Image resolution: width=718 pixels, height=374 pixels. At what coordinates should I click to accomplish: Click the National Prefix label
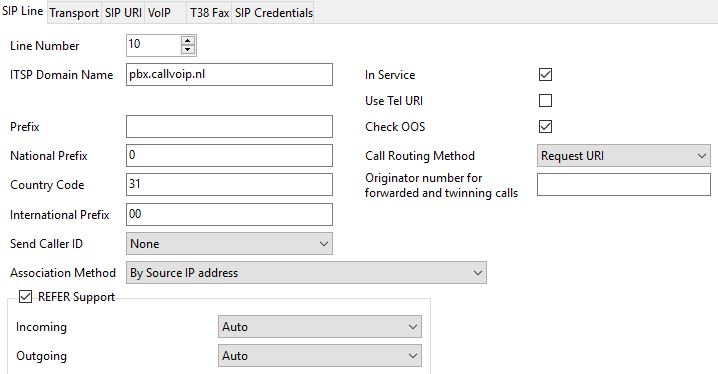(49, 156)
